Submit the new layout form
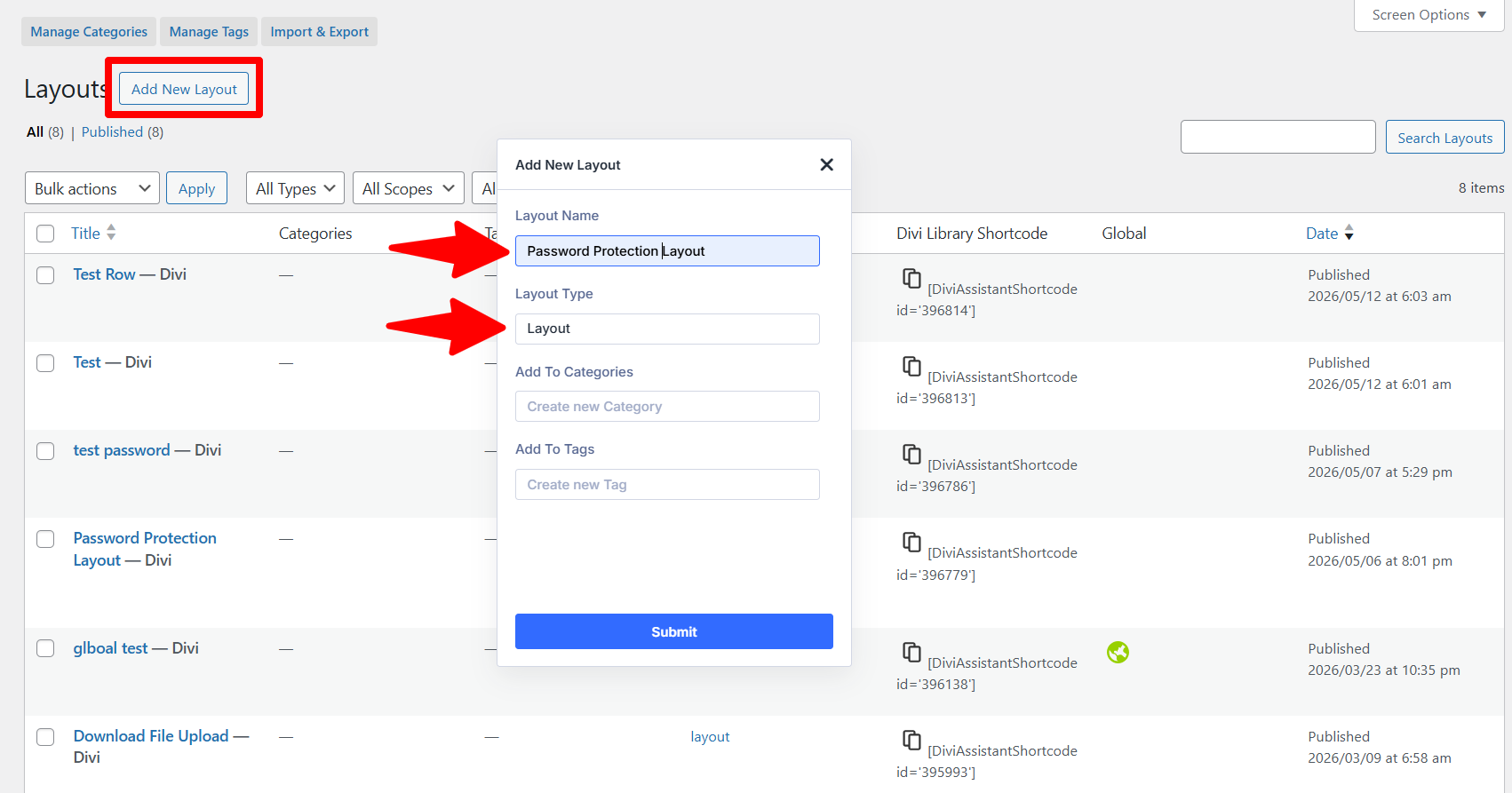Image resolution: width=1512 pixels, height=793 pixels. 674,631
